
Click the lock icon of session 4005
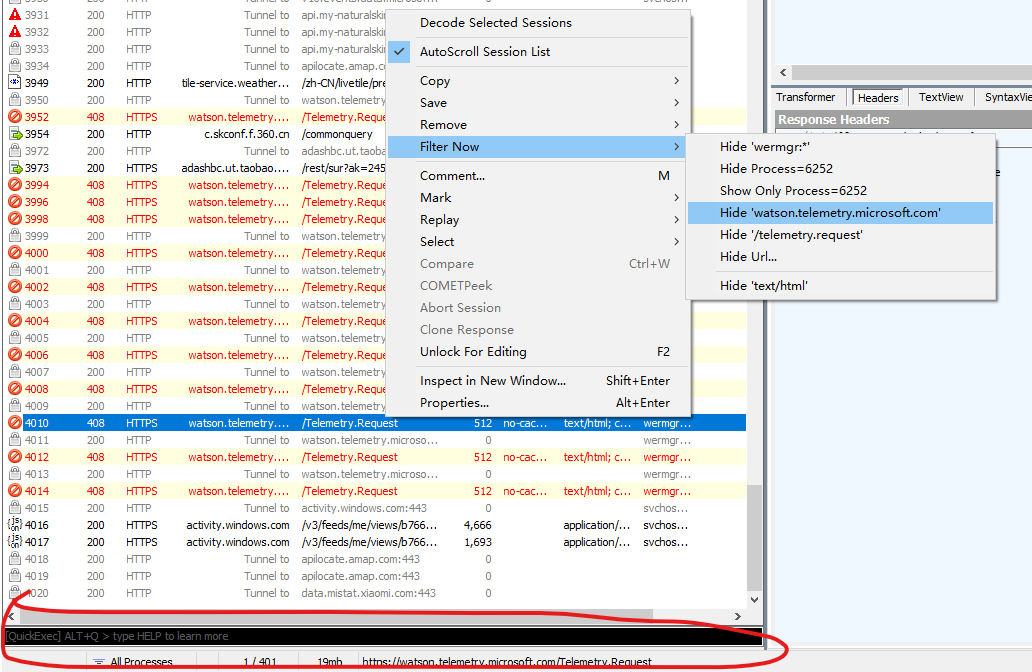click(14, 338)
